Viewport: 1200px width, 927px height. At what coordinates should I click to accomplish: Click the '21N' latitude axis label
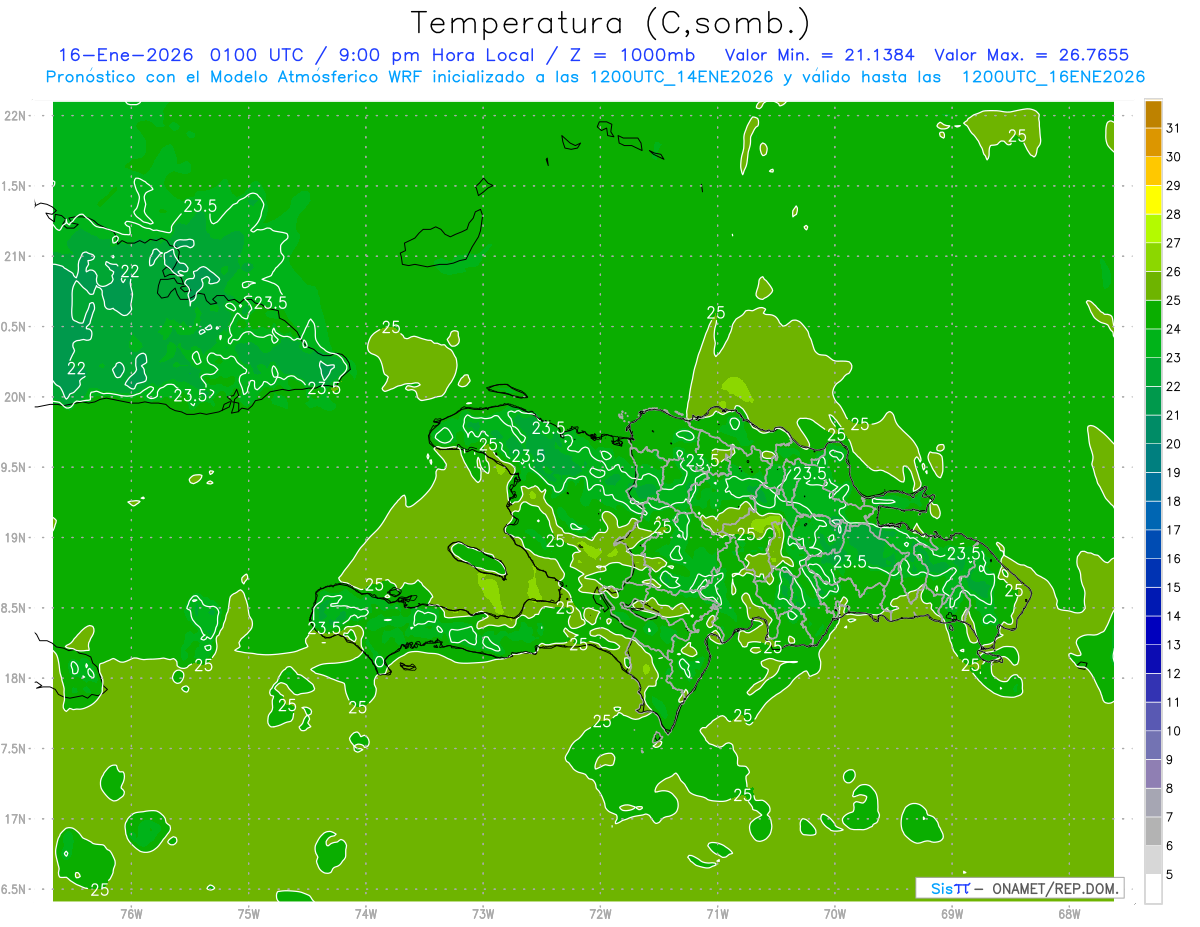[x=17, y=256]
